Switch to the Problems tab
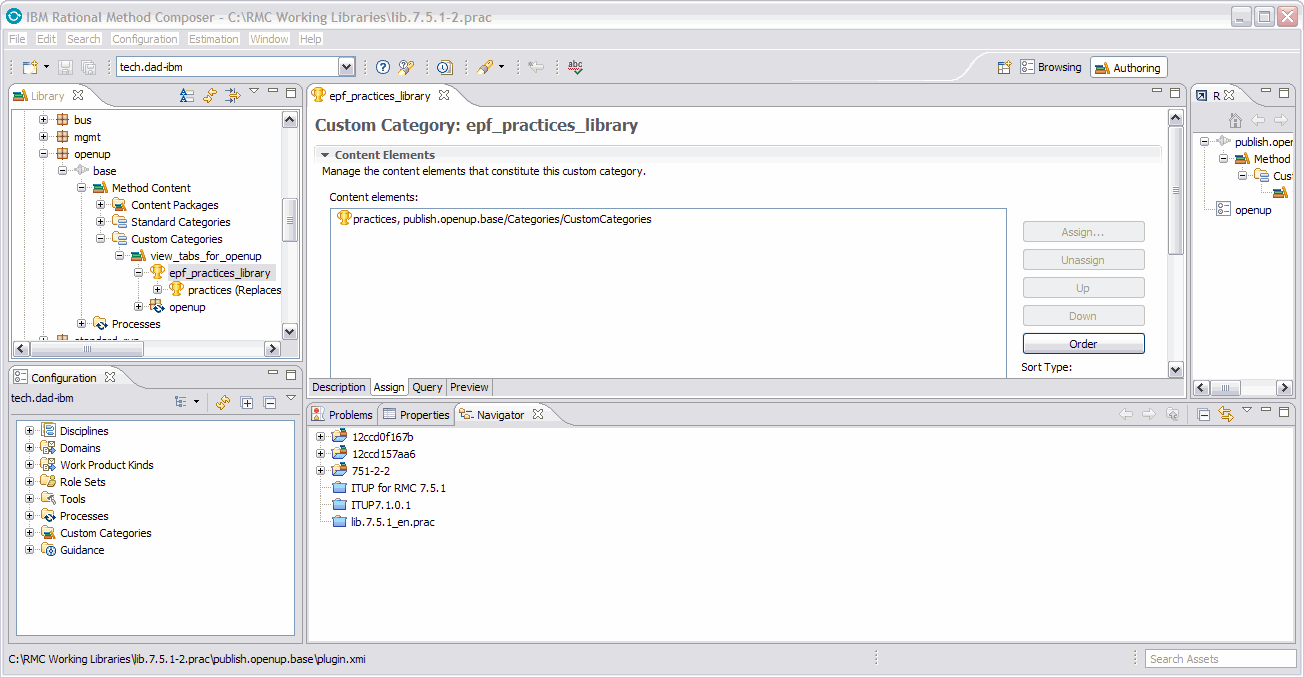Viewport: 1304px width, 678px height. [x=341, y=414]
